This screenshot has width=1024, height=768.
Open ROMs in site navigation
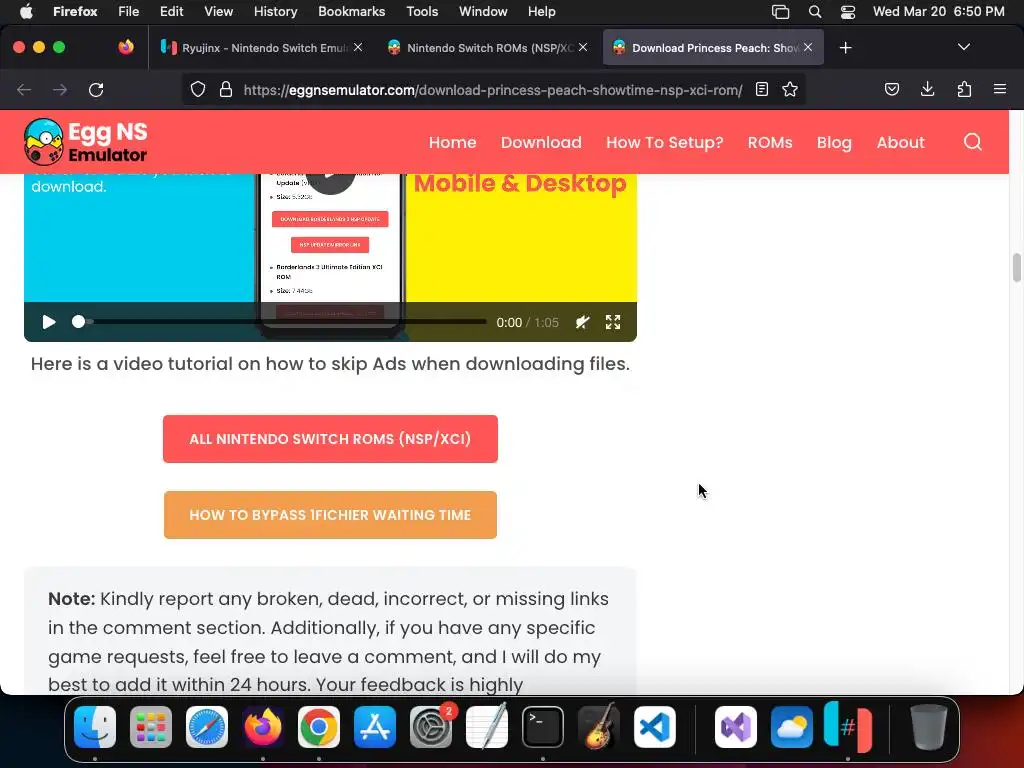tap(770, 142)
